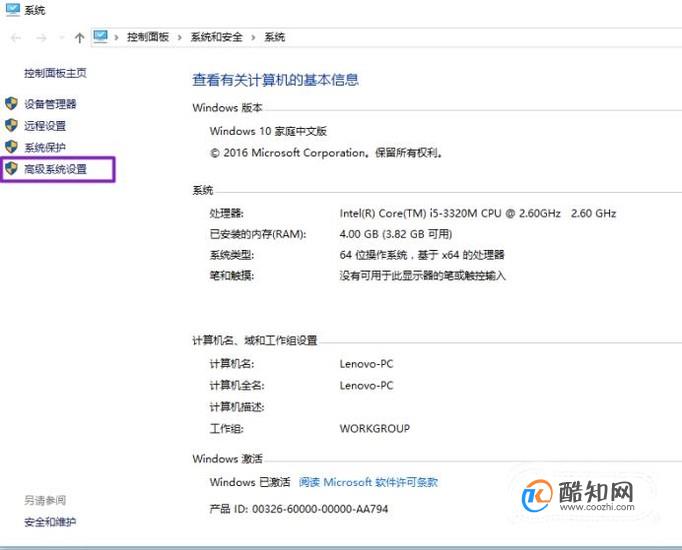The height and width of the screenshot is (550, 682).
Task: Go up one level with the Up arrow
Action: (79, 38)
